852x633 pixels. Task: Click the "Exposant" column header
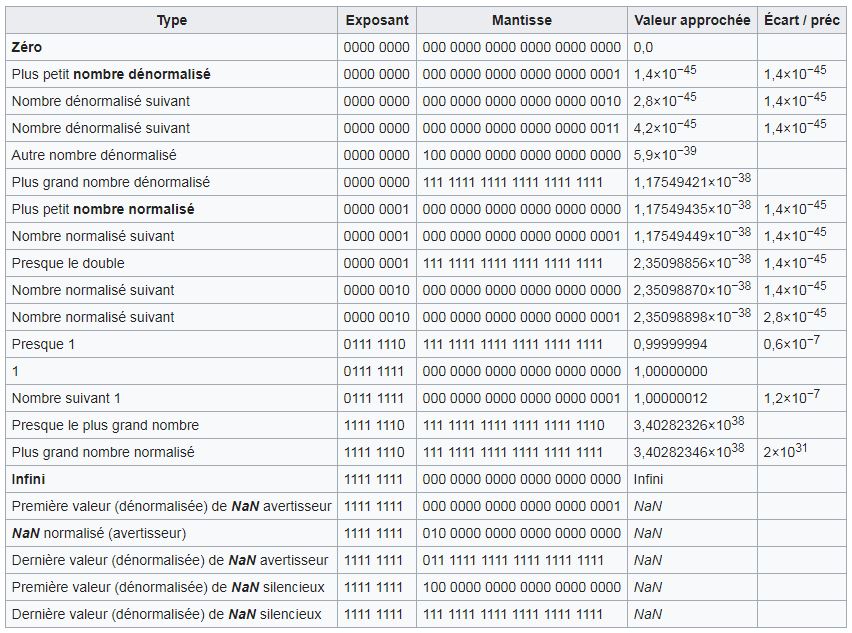pos(376,20)
